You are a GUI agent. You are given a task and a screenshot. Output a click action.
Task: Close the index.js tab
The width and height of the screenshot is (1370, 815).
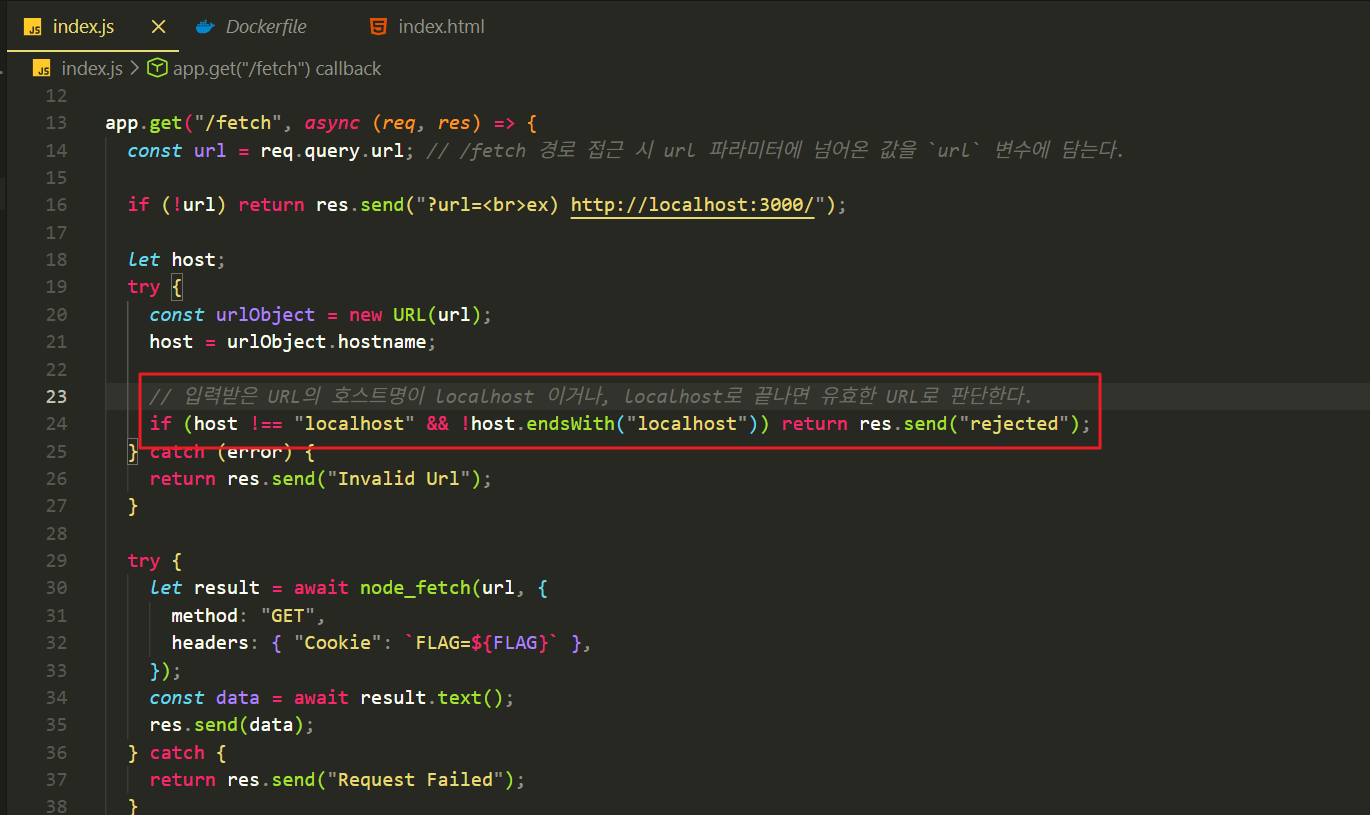158,27
